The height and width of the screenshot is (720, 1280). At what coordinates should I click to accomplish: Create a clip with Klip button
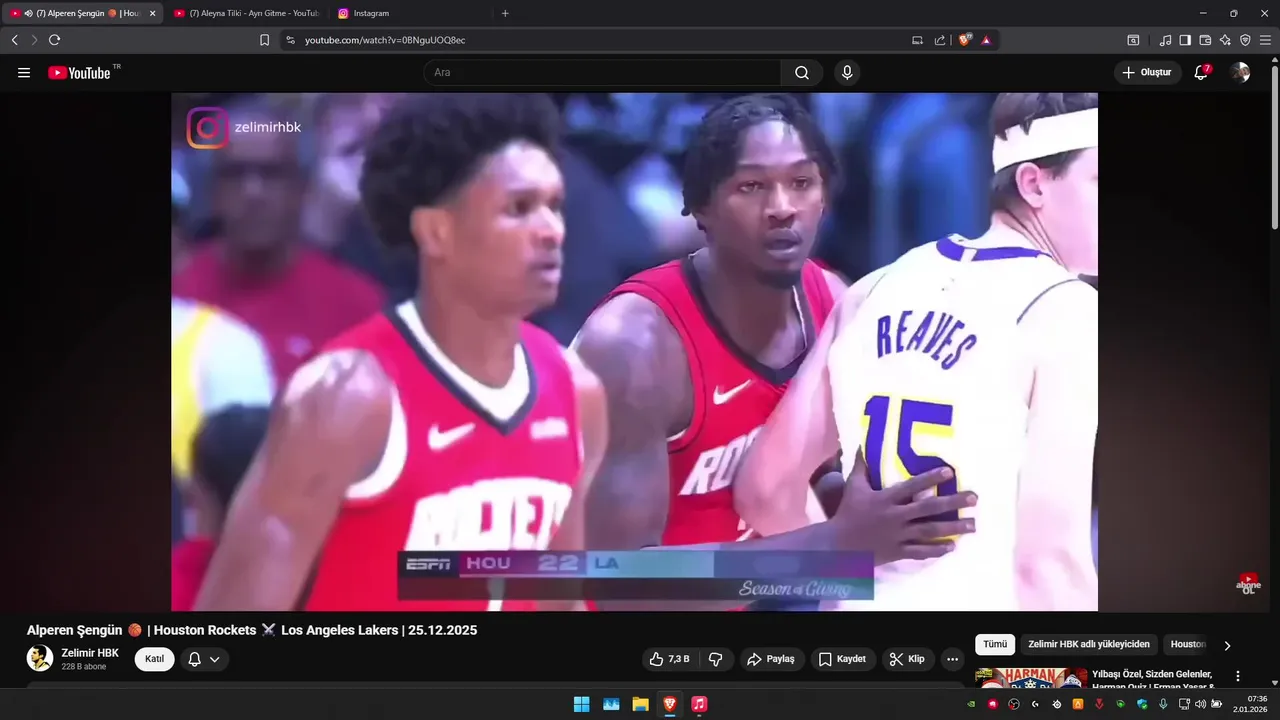pyautogui.click(x=908, y=659)
